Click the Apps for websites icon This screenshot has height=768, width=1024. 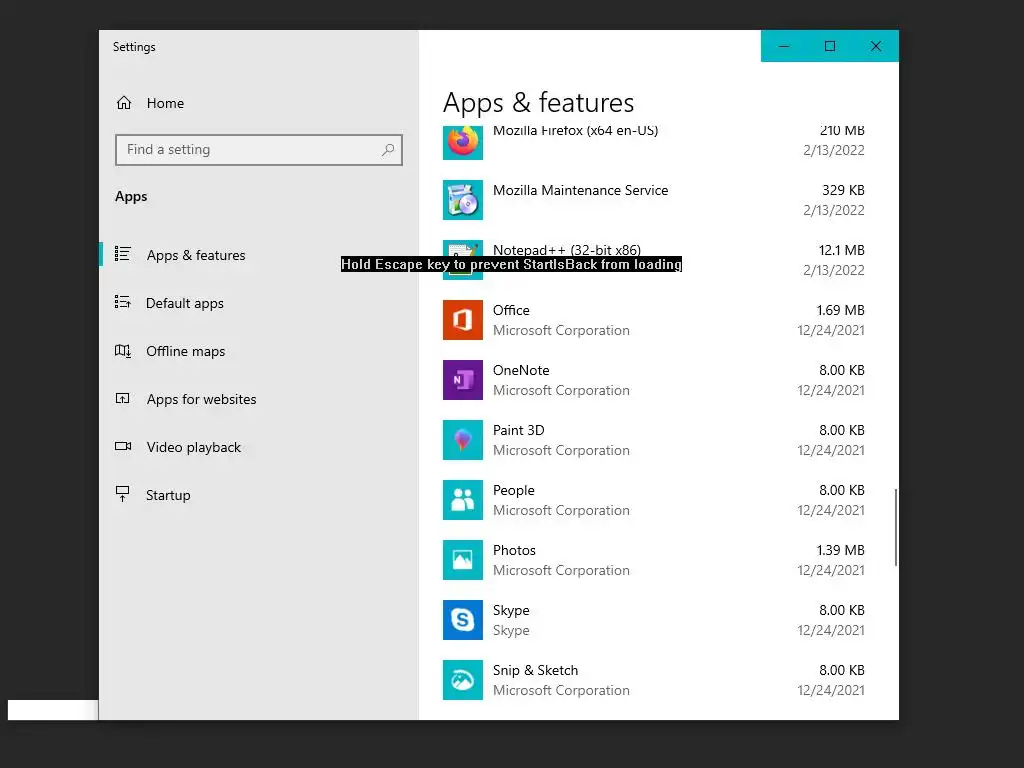pos(123,398)
